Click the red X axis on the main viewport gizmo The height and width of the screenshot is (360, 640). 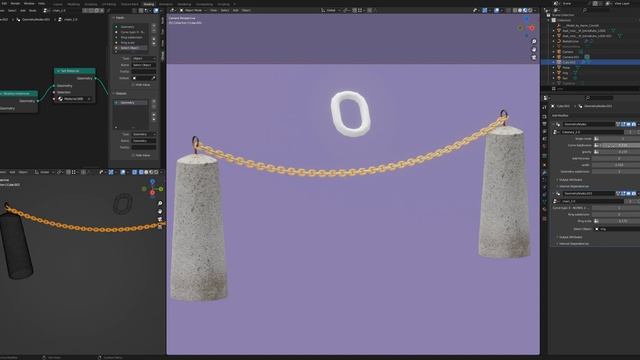click(x=532, y=28)
